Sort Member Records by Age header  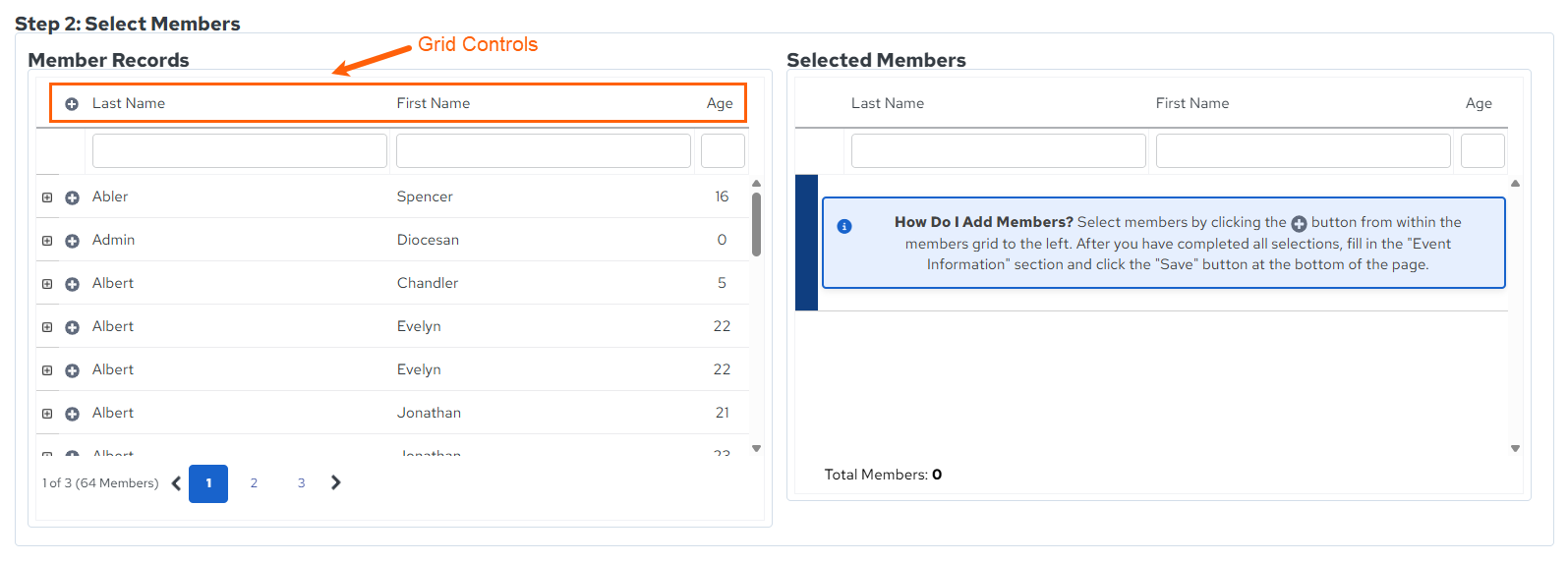720,103
